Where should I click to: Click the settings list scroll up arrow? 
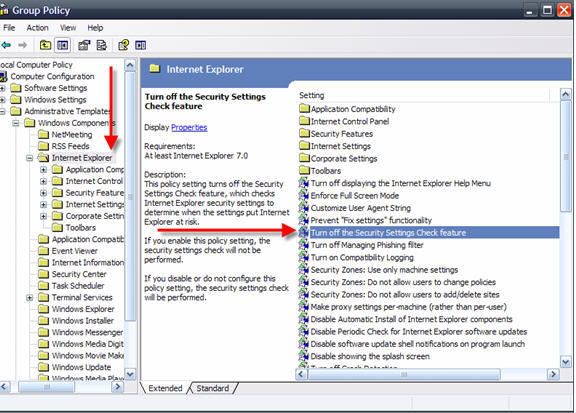(x=566, y=94)
